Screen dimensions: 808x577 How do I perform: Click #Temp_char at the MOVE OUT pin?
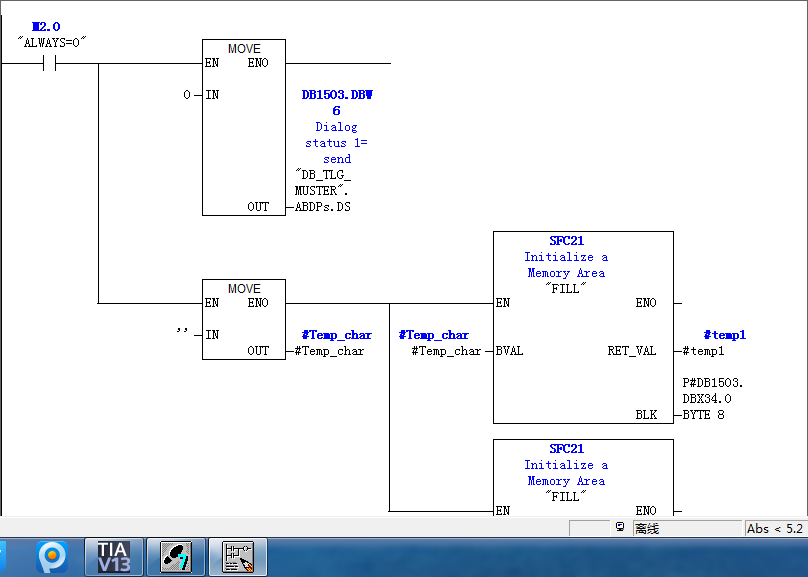pos(329,351)
